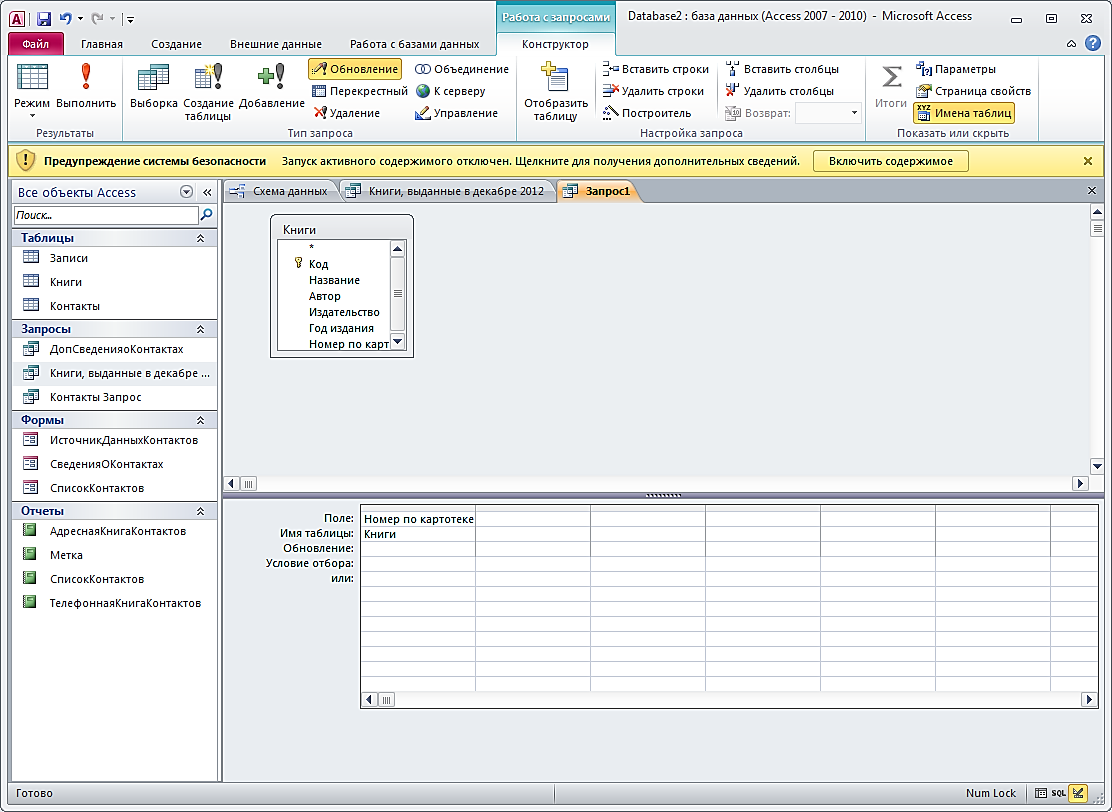Click Обновление cell under Номер по картотеке
Screen dimensions: 1112x812
pos(418,548)
